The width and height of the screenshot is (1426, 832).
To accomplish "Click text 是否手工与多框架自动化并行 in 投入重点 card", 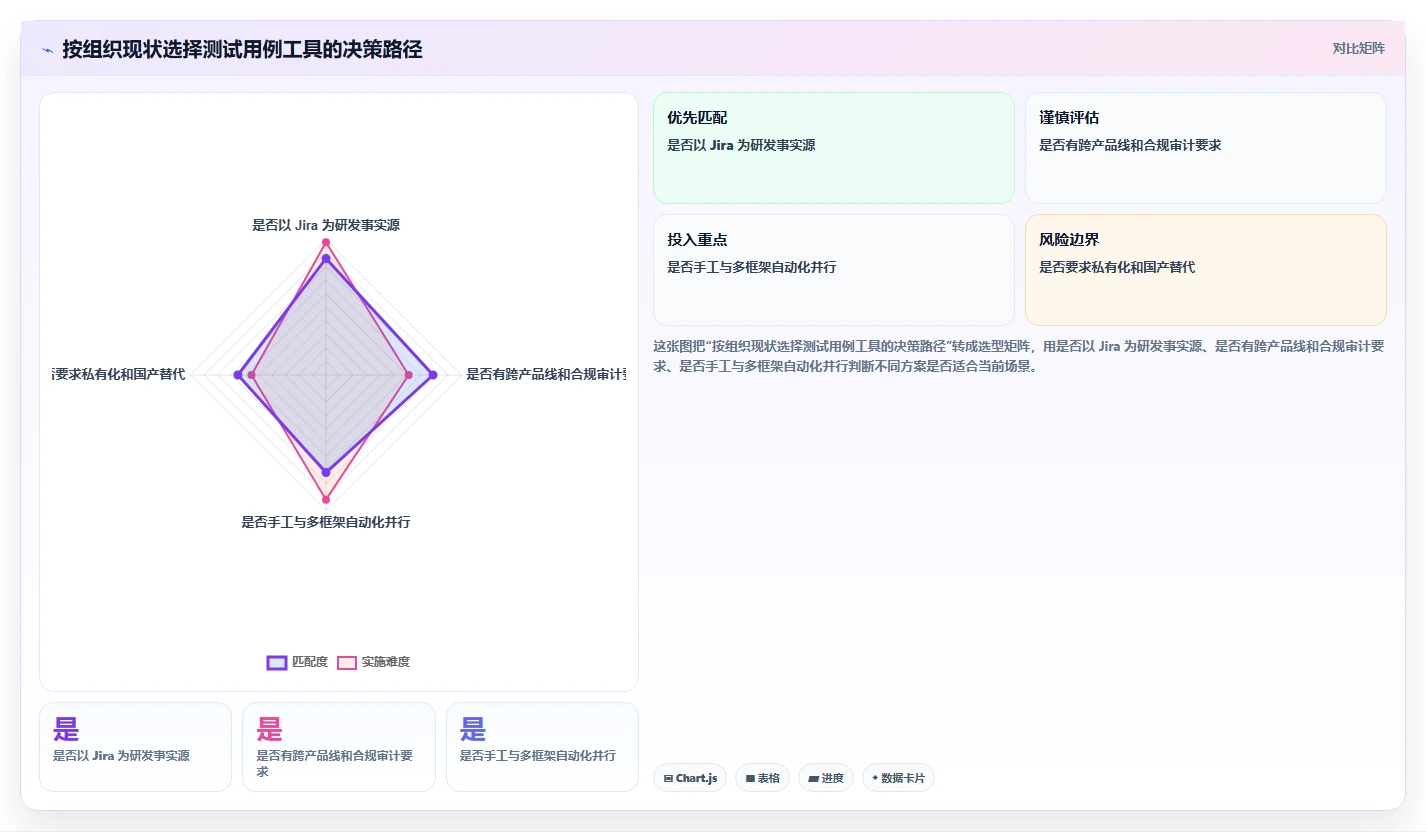I will (752, 268).
